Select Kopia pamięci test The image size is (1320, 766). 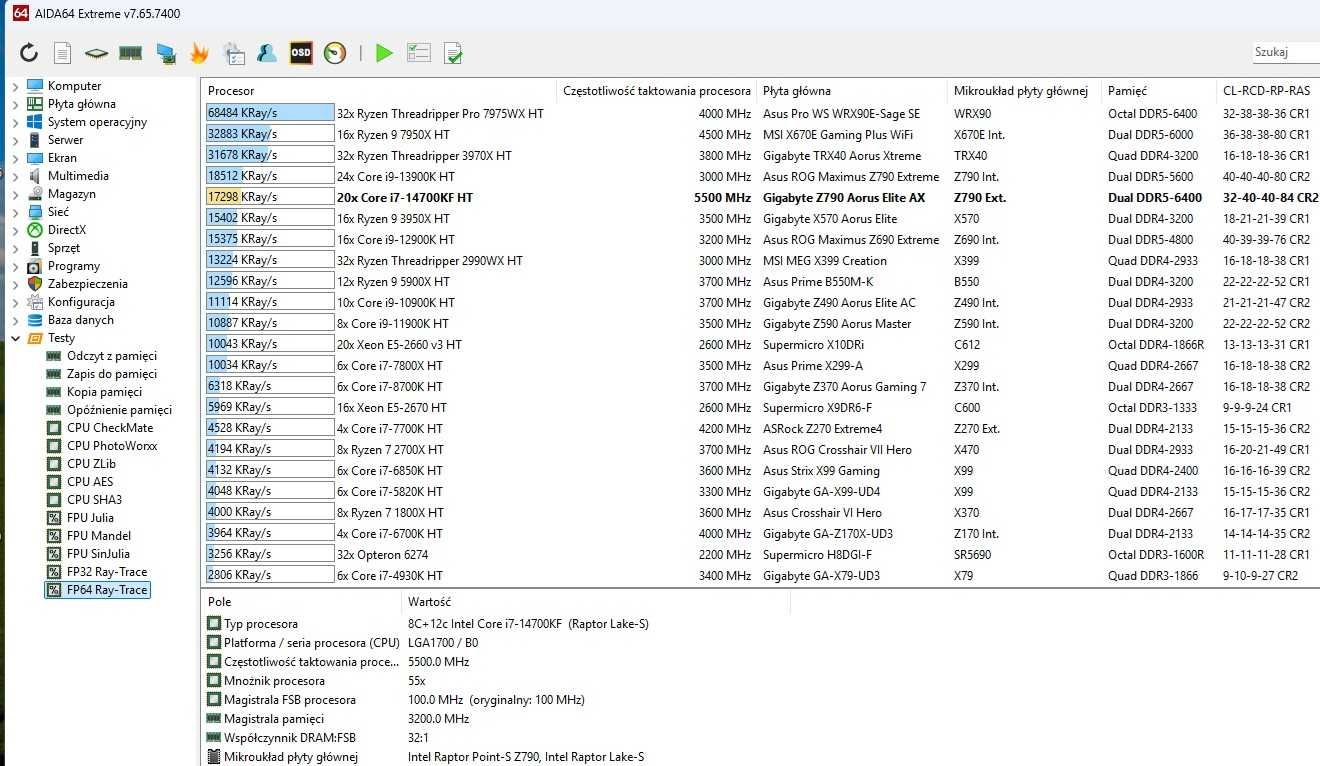[x=105, y=392]
